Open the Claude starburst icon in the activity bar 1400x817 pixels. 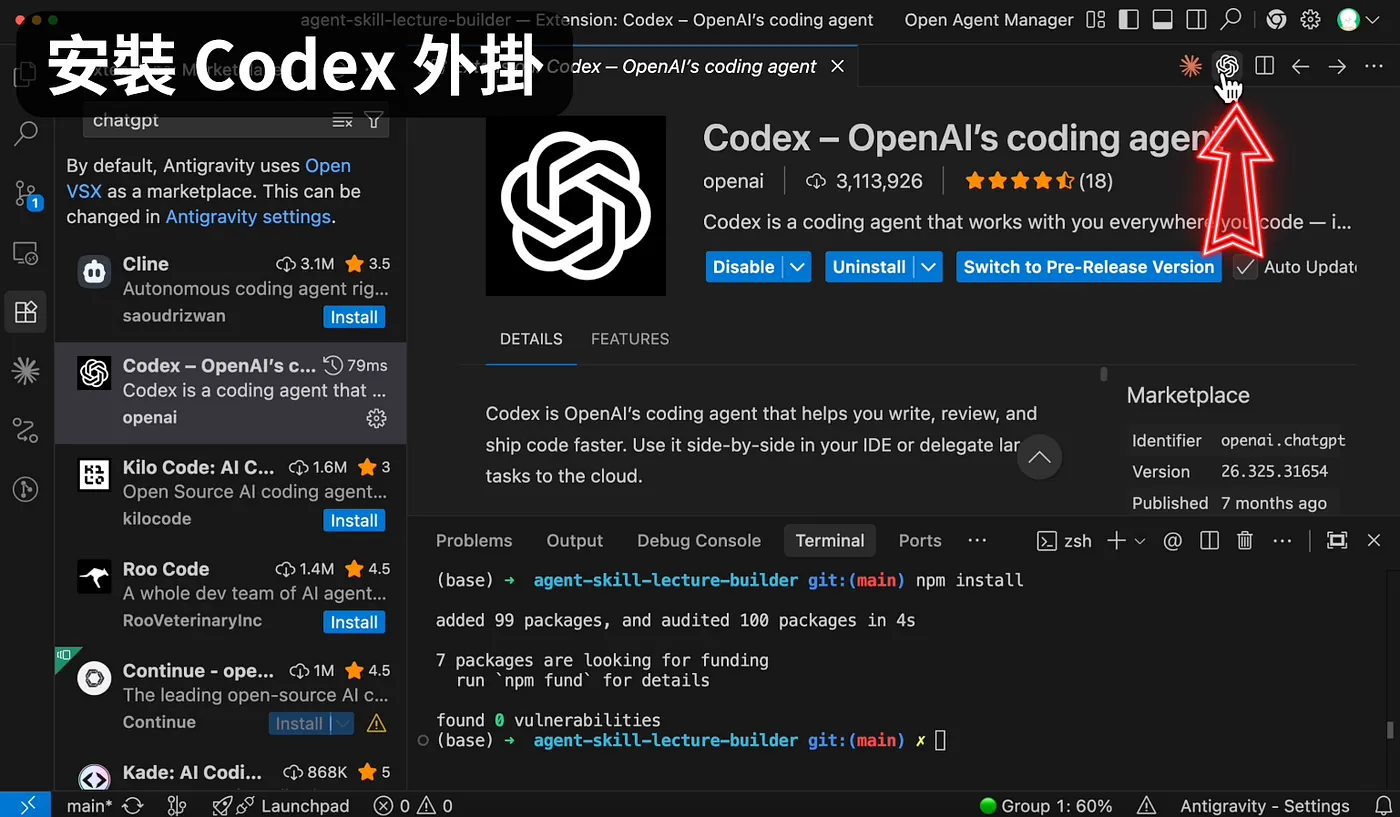(26, 372)
